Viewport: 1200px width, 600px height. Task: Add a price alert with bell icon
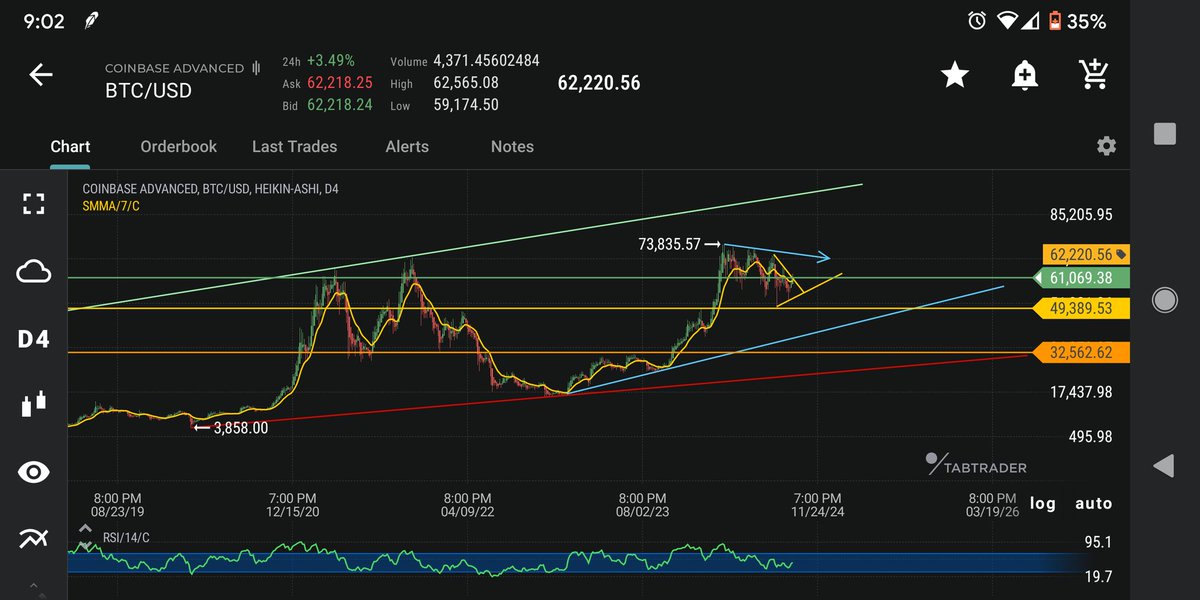[x=1024, y=75]
